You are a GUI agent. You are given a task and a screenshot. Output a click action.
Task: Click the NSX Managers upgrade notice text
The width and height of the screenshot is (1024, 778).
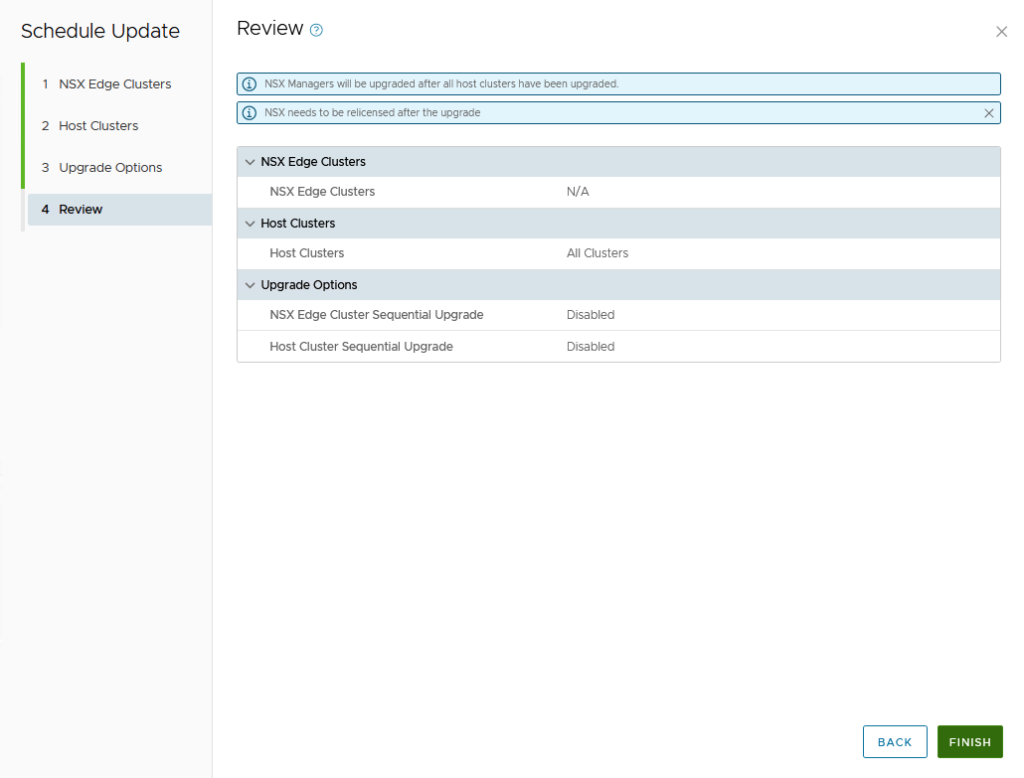pos(441,84)
